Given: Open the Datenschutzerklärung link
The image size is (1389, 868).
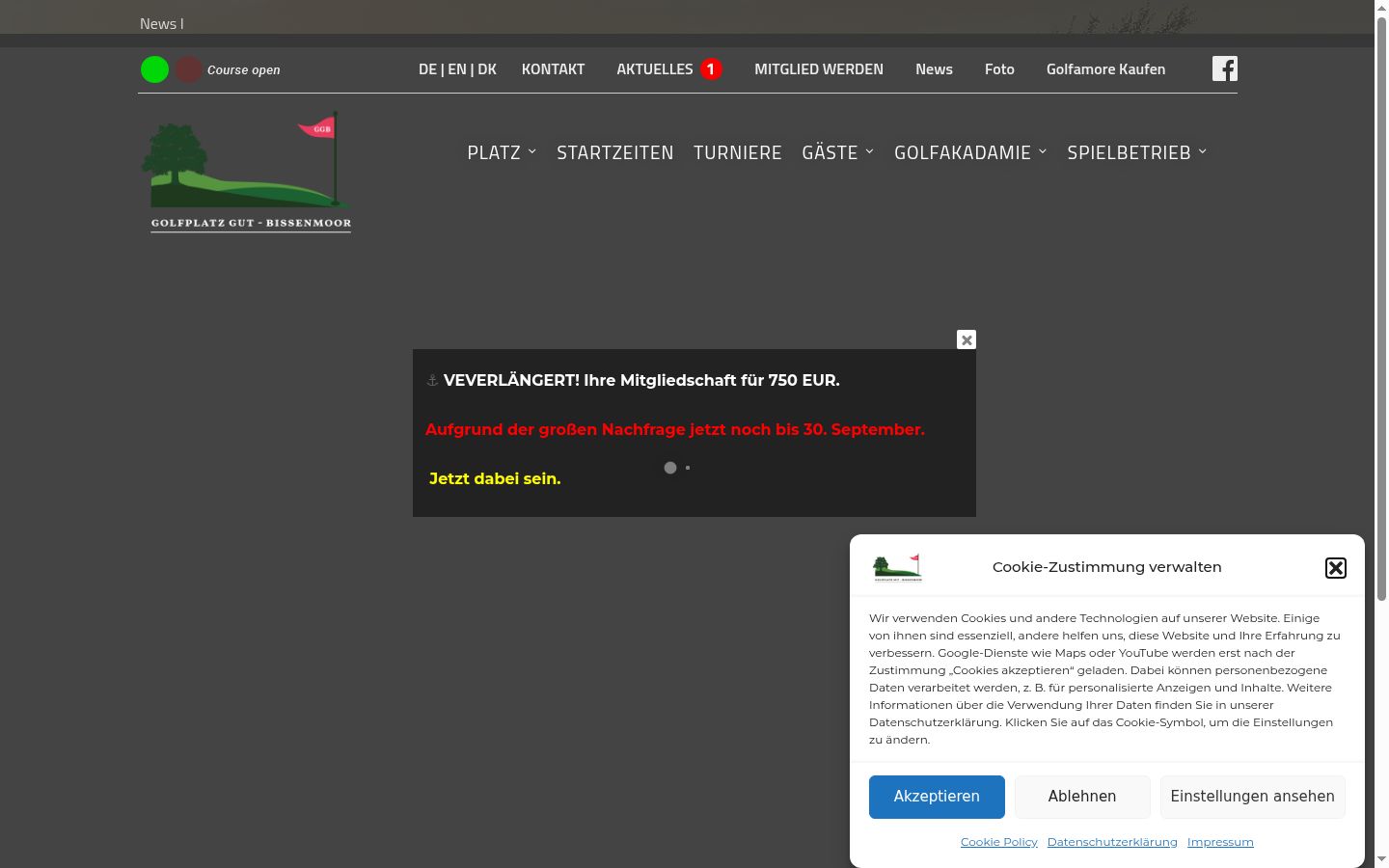Looking at the screenshot, I should pyautogui.click(x=1112, y=842).
